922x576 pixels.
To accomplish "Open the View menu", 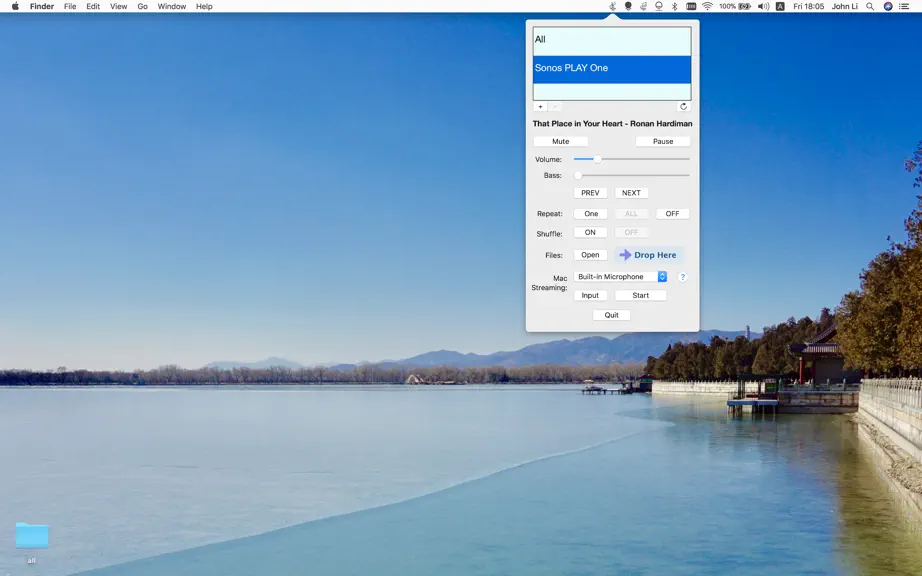I will [x=118, y=6].
